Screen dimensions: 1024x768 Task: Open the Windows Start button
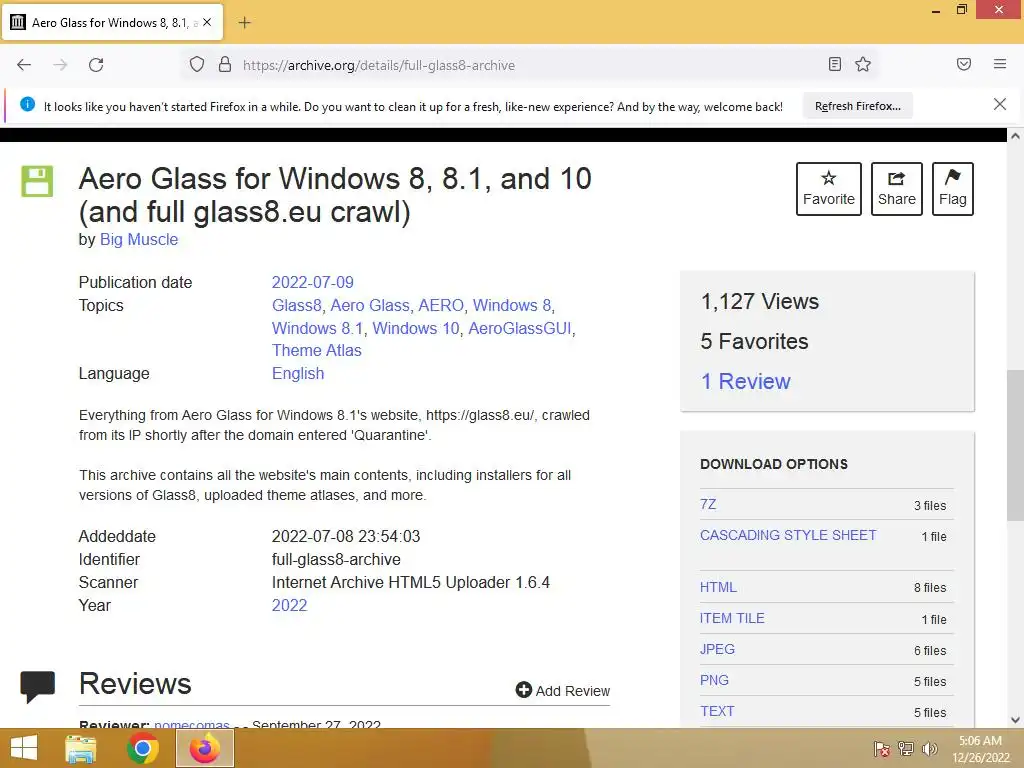24,748
